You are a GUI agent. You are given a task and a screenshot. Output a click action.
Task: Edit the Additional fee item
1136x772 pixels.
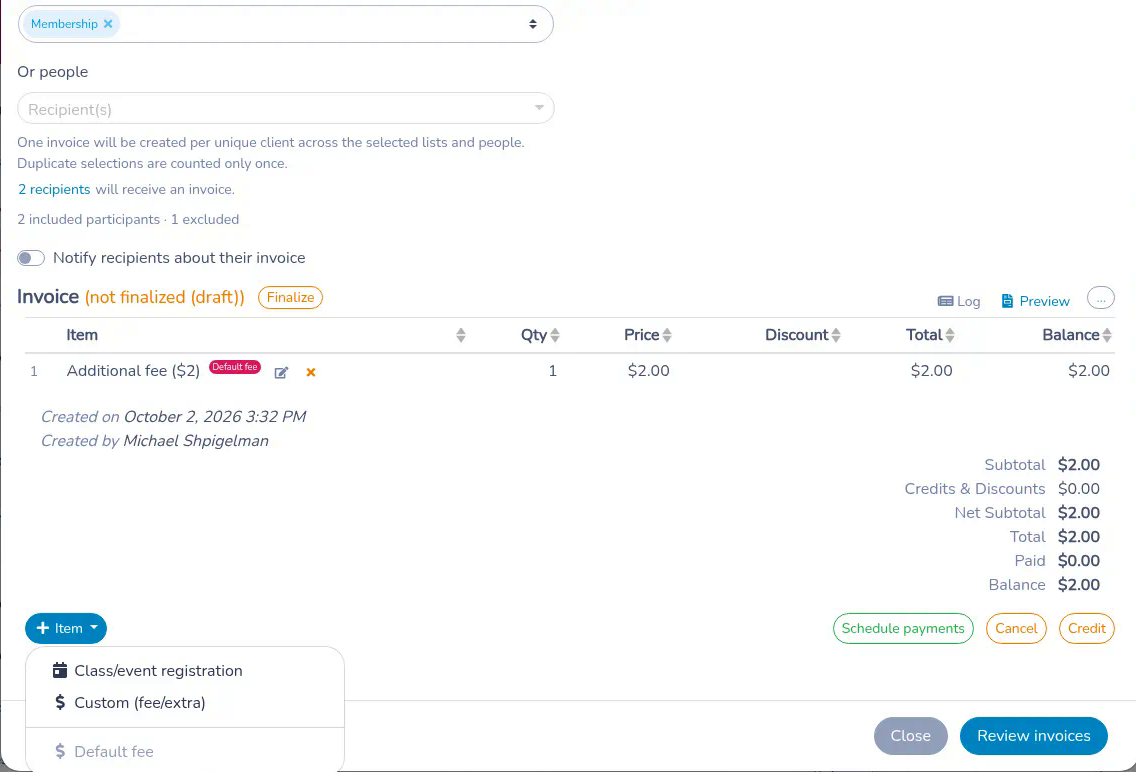281,372
